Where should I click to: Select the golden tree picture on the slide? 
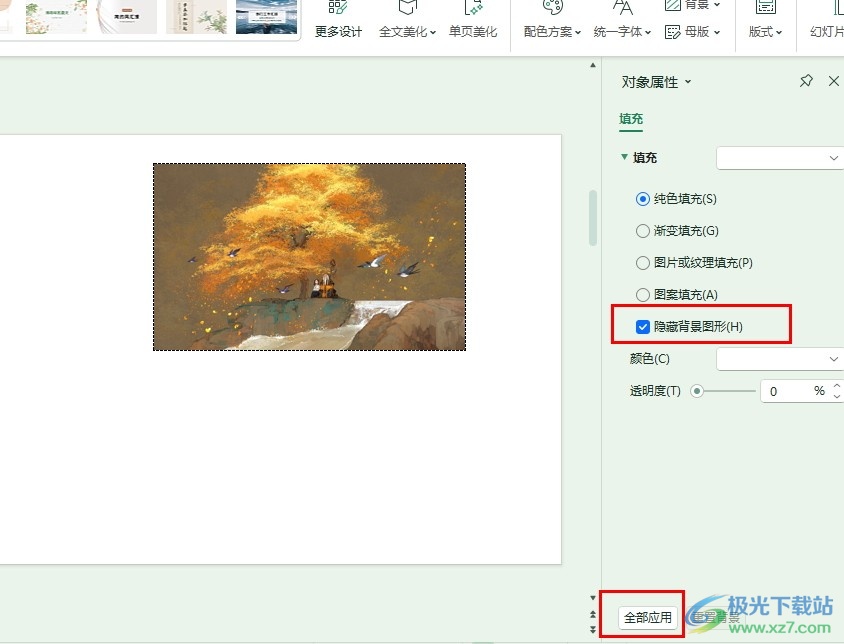pos(310,257)
